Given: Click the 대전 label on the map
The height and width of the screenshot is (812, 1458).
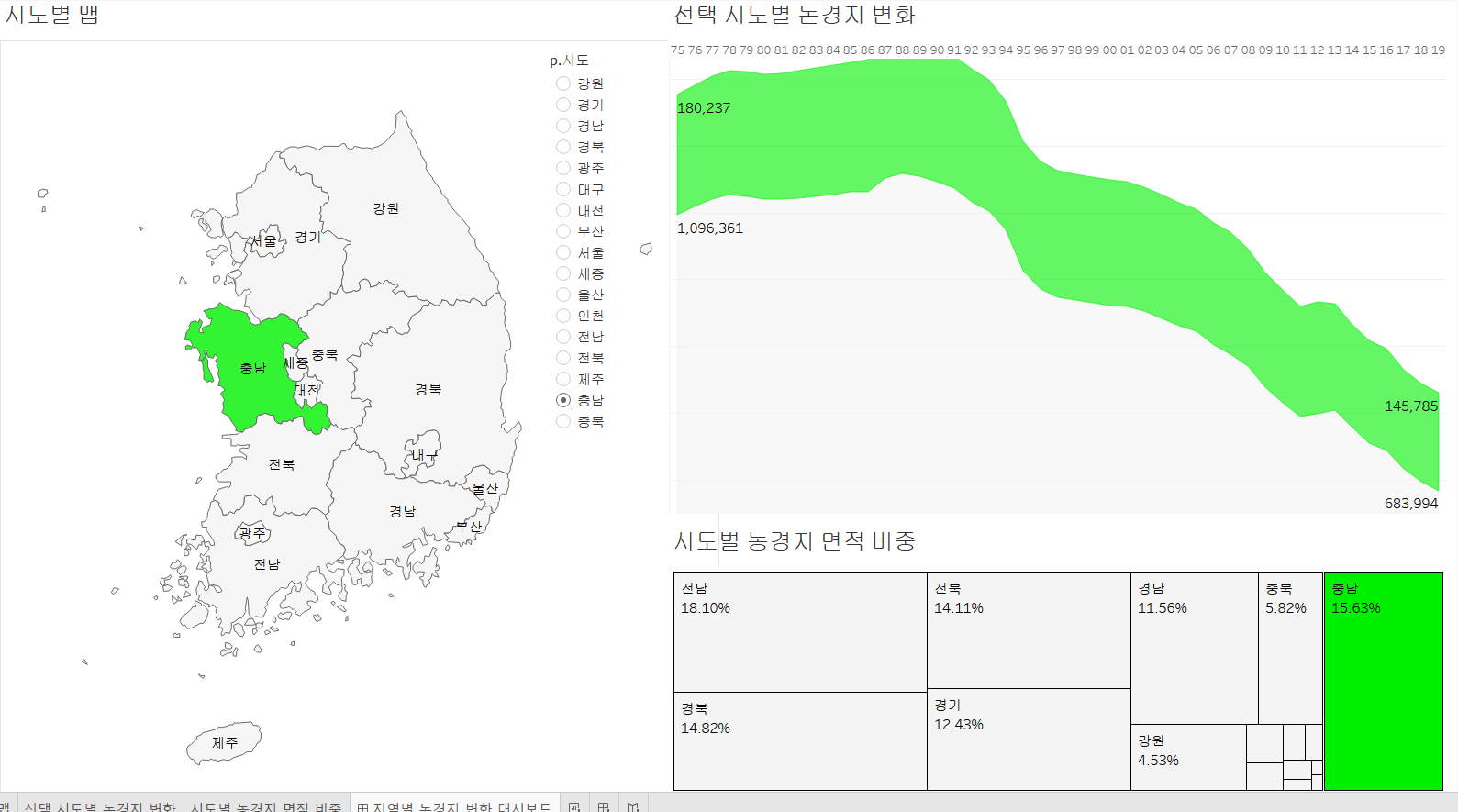Looking at the screenshot, I should pos(306,390).
